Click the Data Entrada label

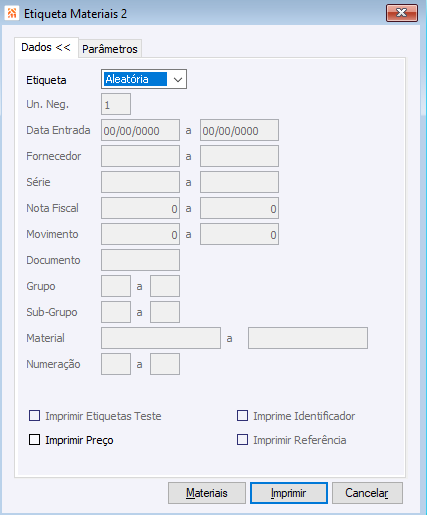point(58,130)
